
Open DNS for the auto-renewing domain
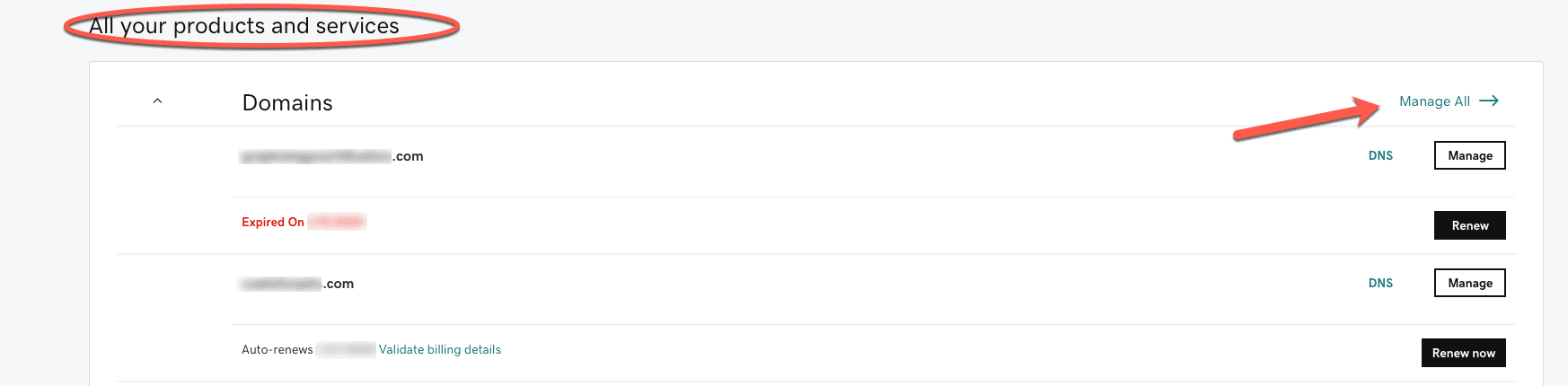point(1380,283)
